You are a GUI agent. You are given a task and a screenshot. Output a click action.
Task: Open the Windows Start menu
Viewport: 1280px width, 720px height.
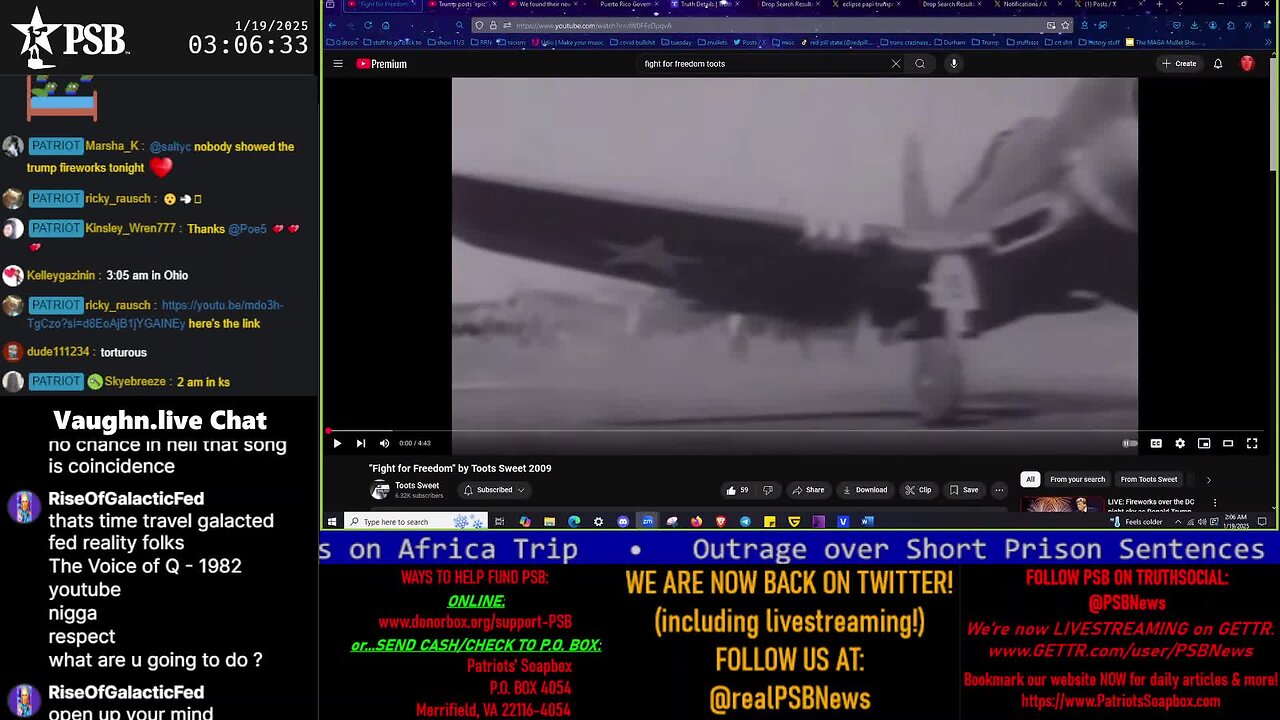click(332, 521)
